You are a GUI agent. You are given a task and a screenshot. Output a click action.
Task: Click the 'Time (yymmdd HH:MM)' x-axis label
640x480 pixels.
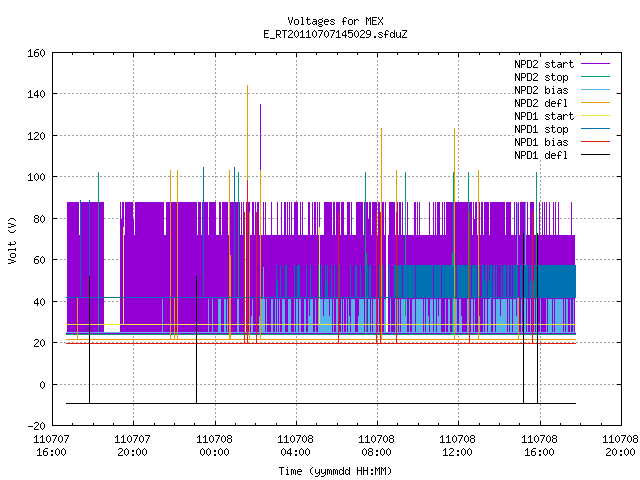click(x=335, y=471)
